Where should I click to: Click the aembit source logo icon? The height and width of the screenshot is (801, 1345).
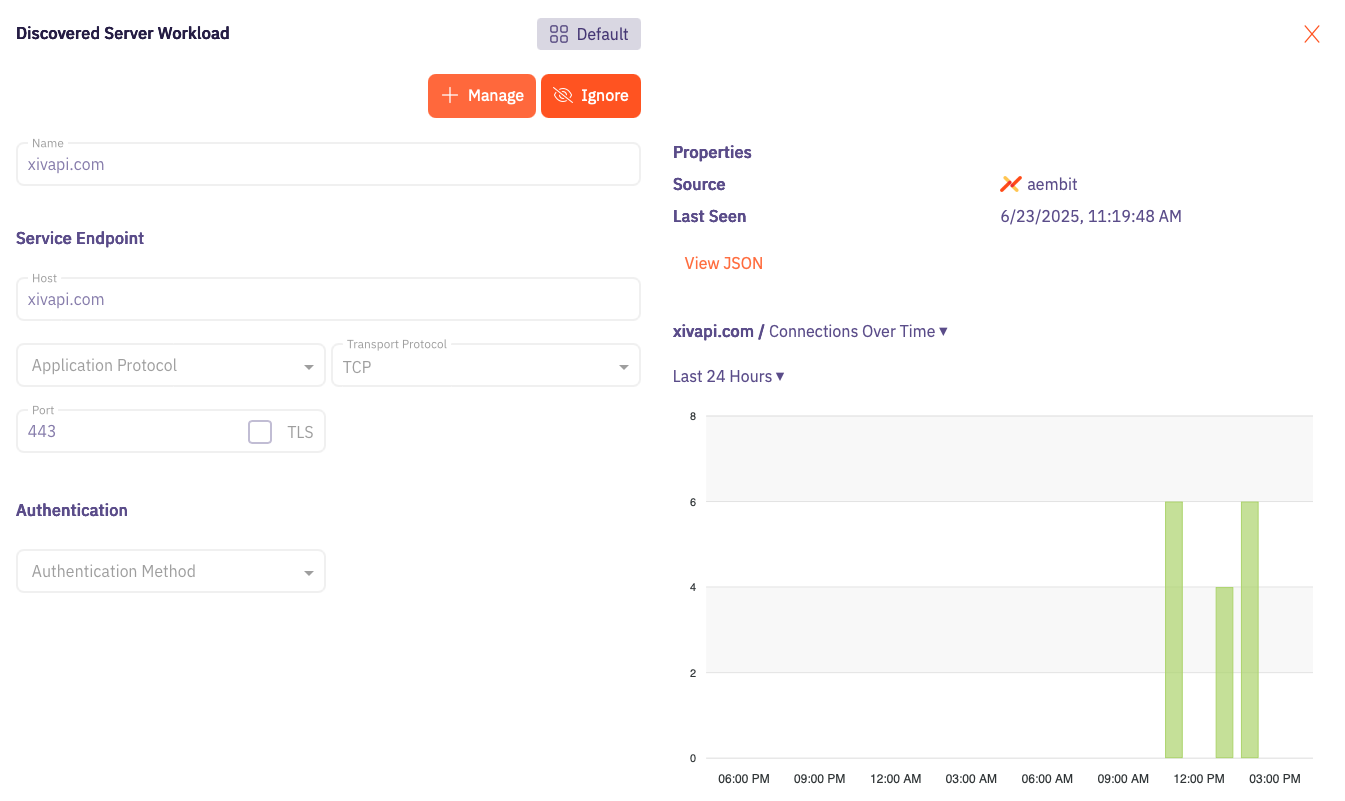pos(1010,184)
